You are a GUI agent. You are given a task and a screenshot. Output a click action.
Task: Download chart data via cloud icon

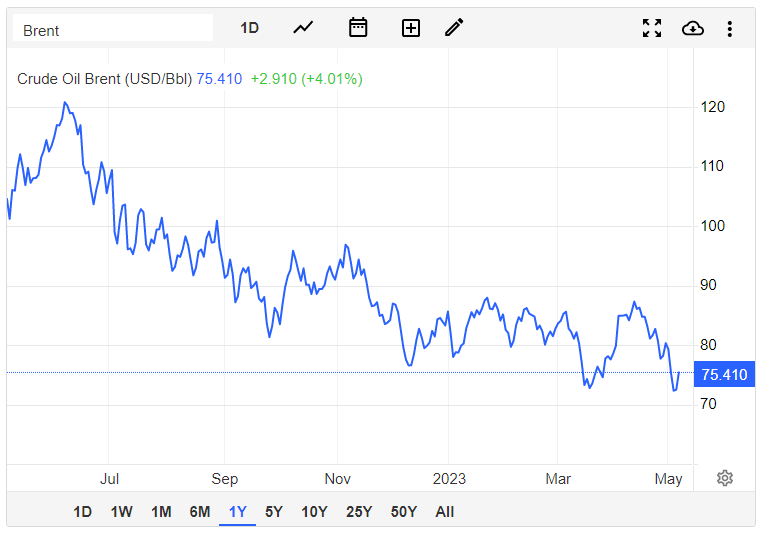[x=693, y=29]
